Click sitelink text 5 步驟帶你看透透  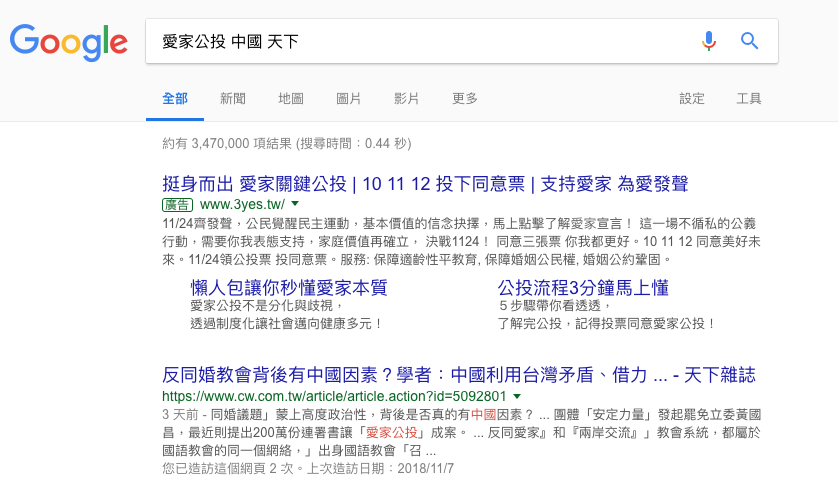coord(554,305)
